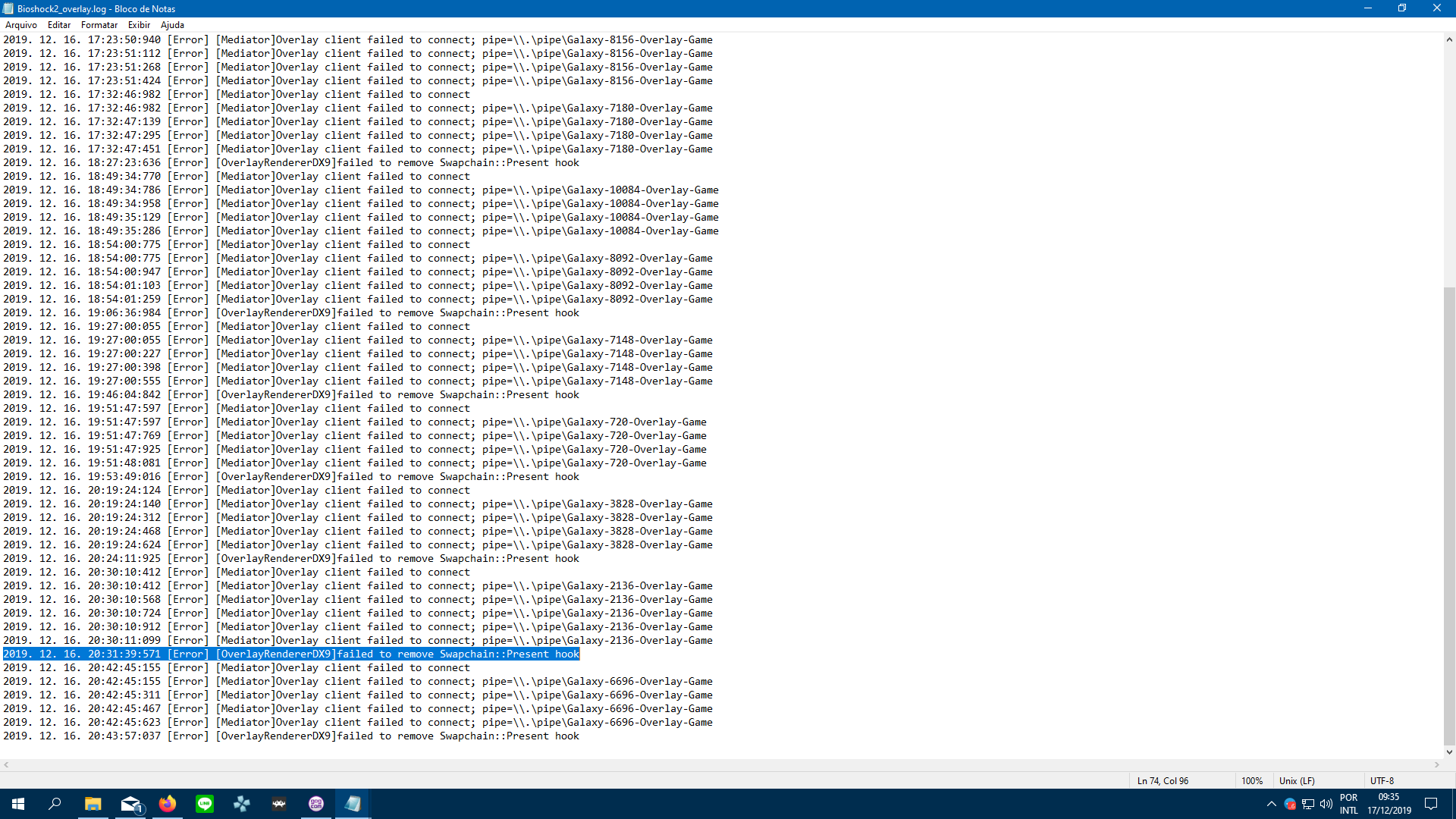Click the POR INTL language indicator
Image resolution: width=1456 pixels, height=819 pixels.
(x=1349, y=804)
